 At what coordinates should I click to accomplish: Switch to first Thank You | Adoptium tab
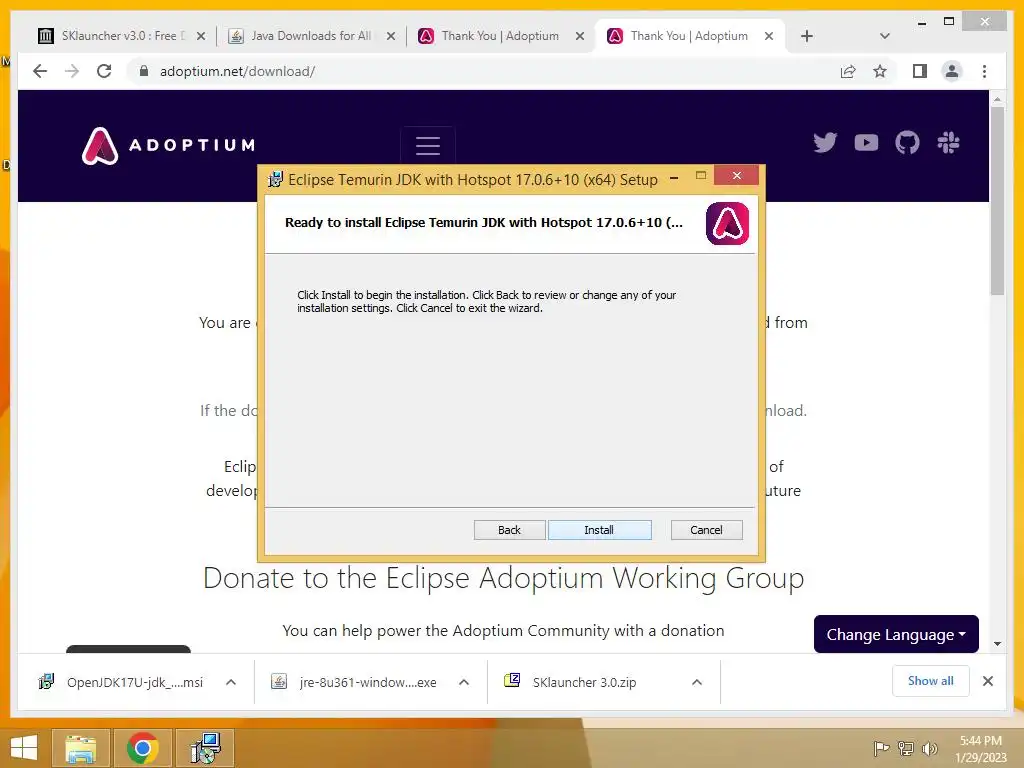[500, 36]
